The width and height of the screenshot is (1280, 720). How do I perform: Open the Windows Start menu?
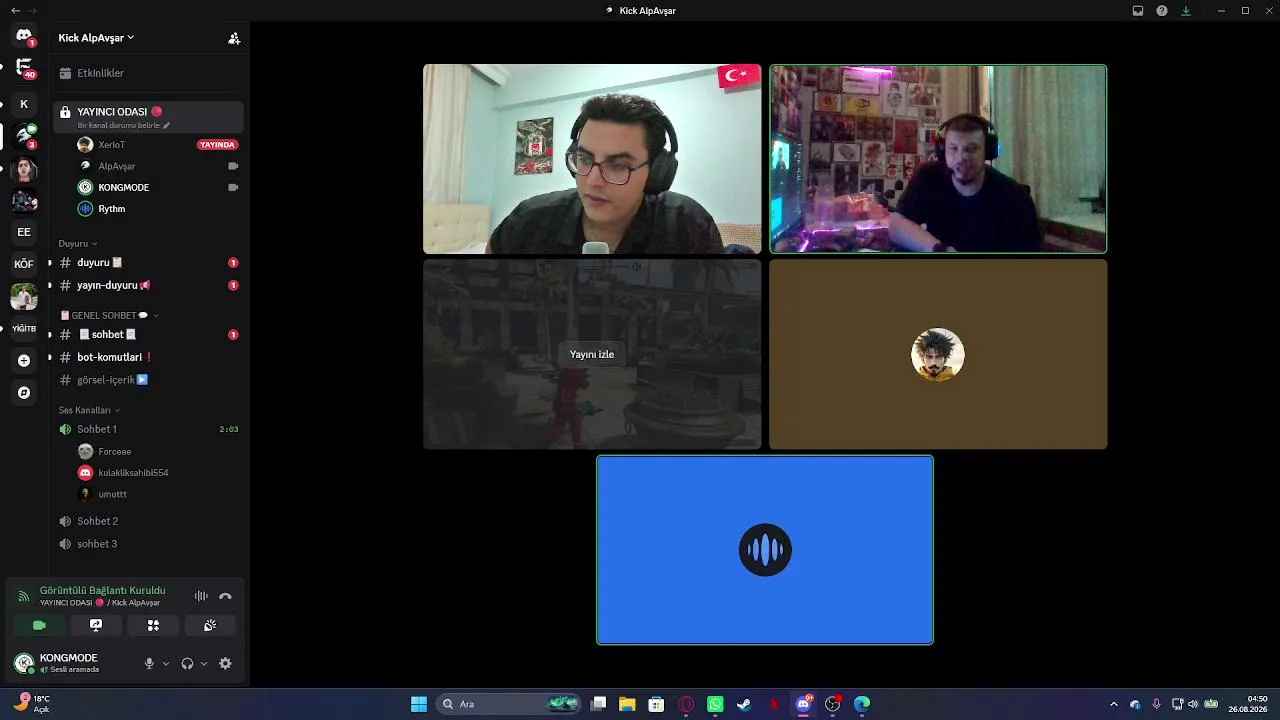pyautogui.click(x=419, y=704)
